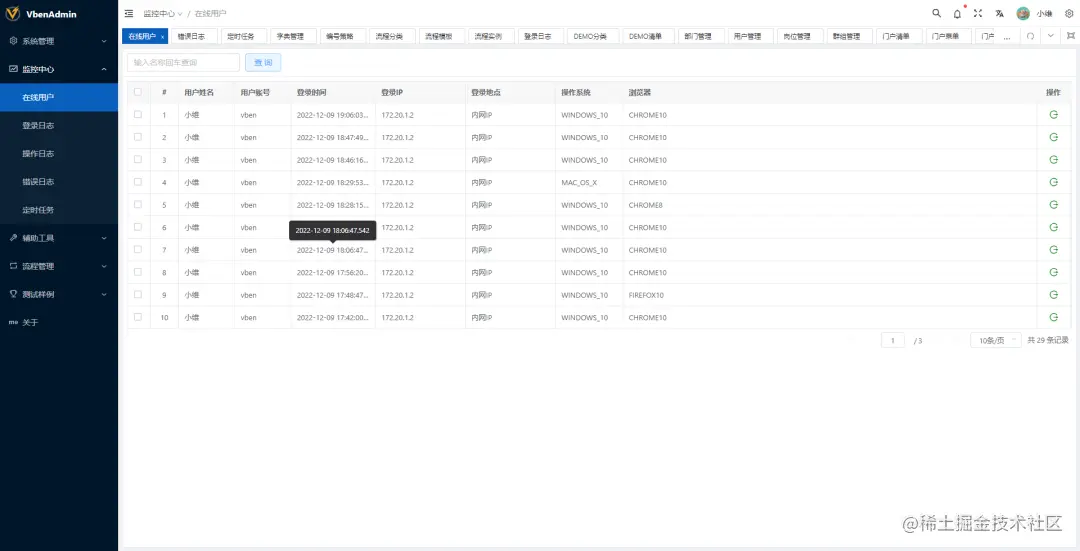Click the page number input box

(x=893, y=340)
